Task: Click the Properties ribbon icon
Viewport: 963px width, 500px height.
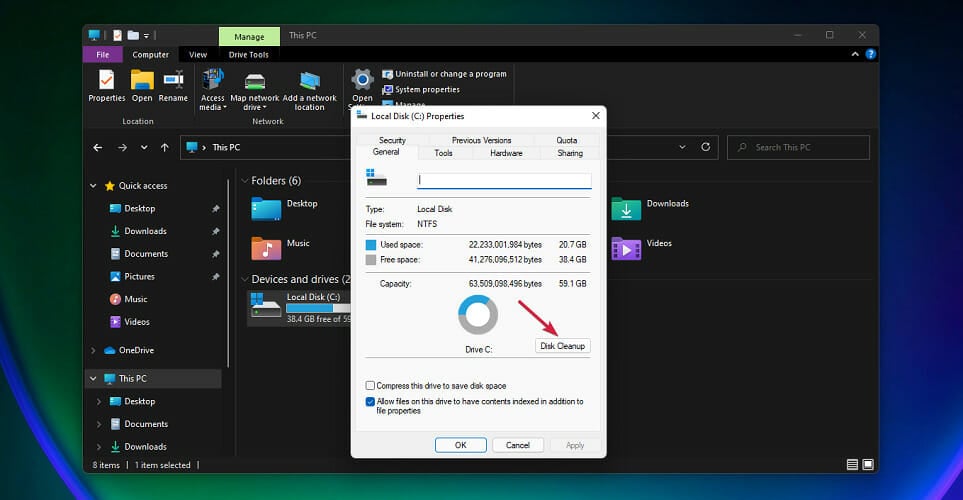Action: pyautogui.click(x=106, y=80)
